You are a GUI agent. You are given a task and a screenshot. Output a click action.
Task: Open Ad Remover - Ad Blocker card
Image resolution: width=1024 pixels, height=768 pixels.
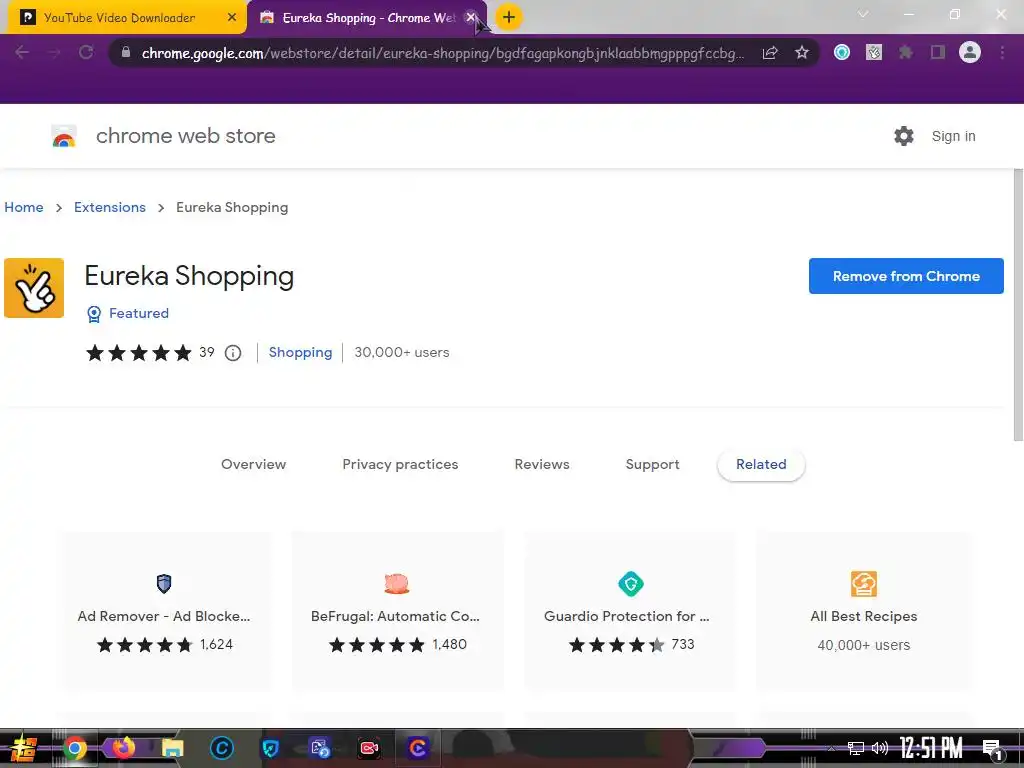pos(164,611)
